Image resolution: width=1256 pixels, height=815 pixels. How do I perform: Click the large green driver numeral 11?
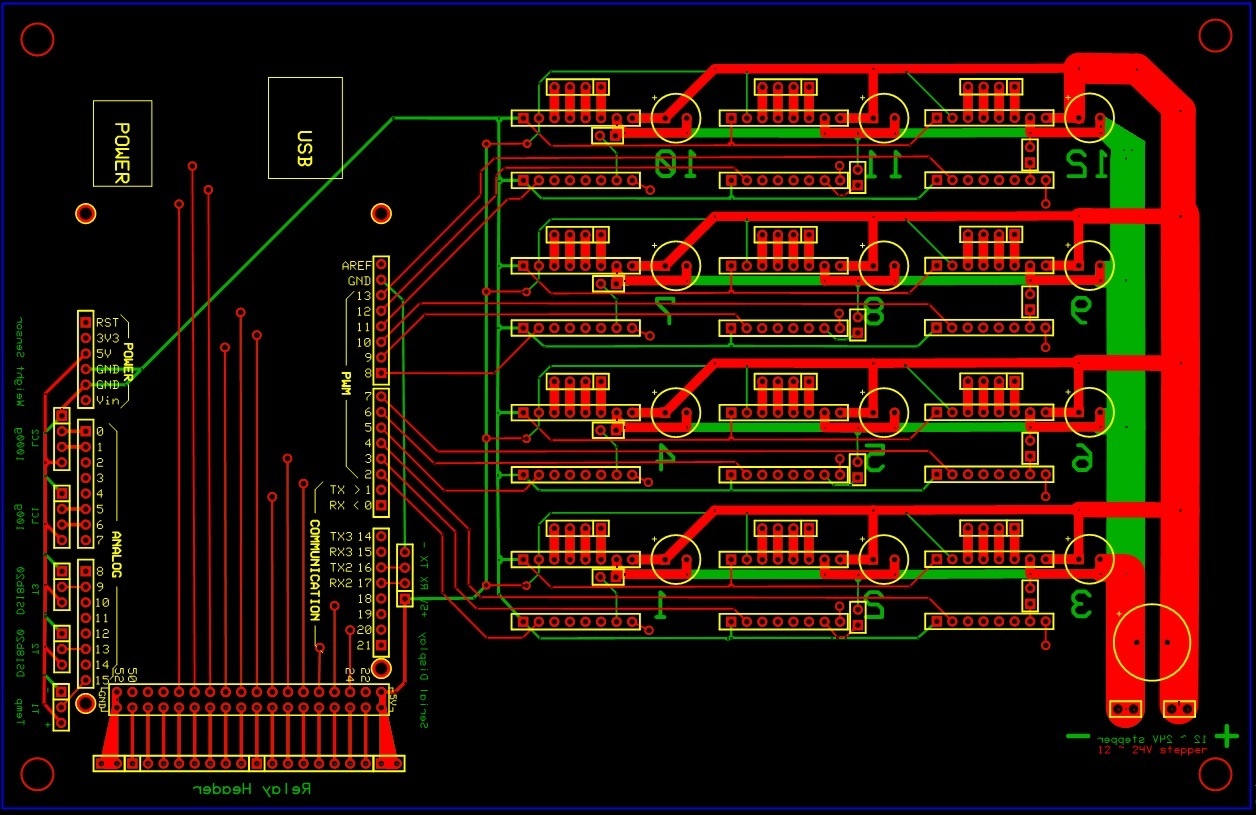pyautogui.click(x=883, y=164)
